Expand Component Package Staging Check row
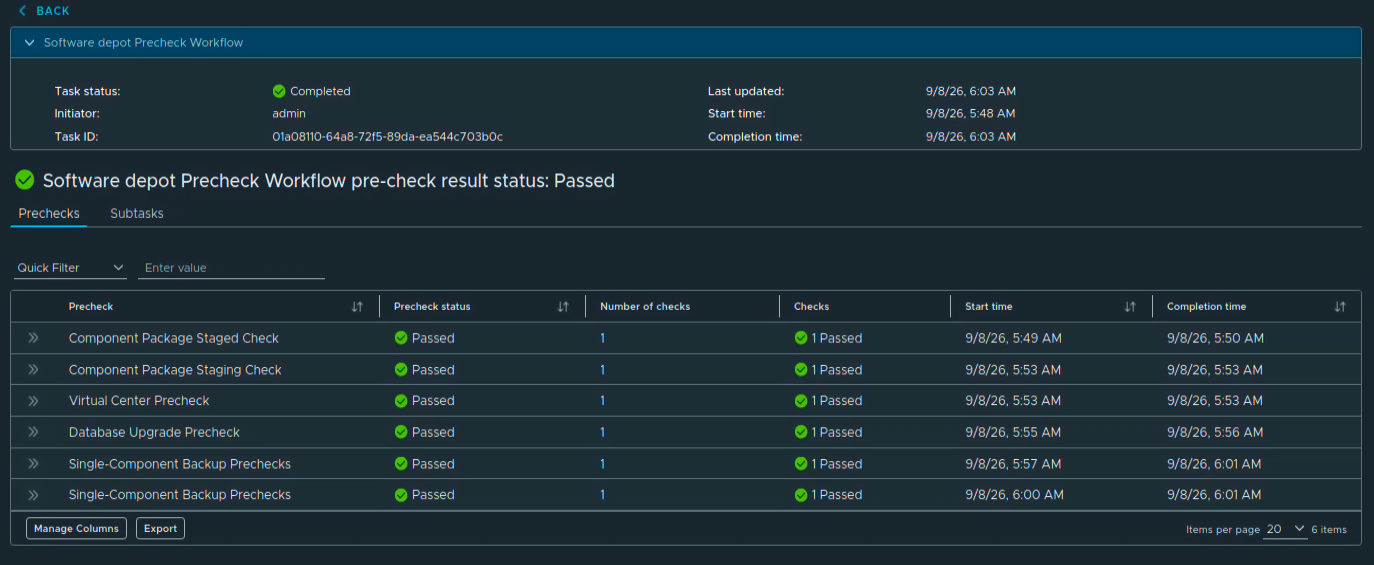 [33, 370]
